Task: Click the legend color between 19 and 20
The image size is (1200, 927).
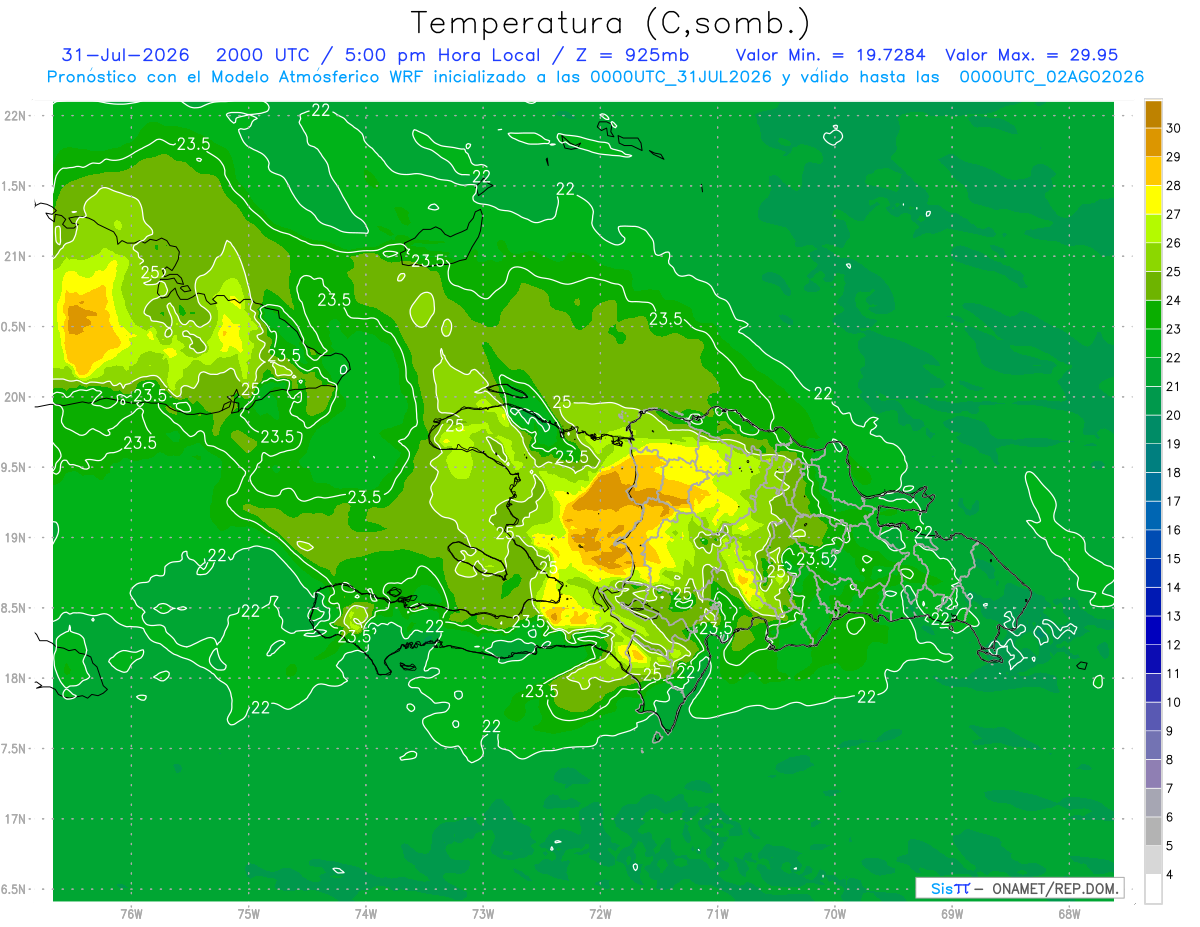Action: pos(1153,429)
